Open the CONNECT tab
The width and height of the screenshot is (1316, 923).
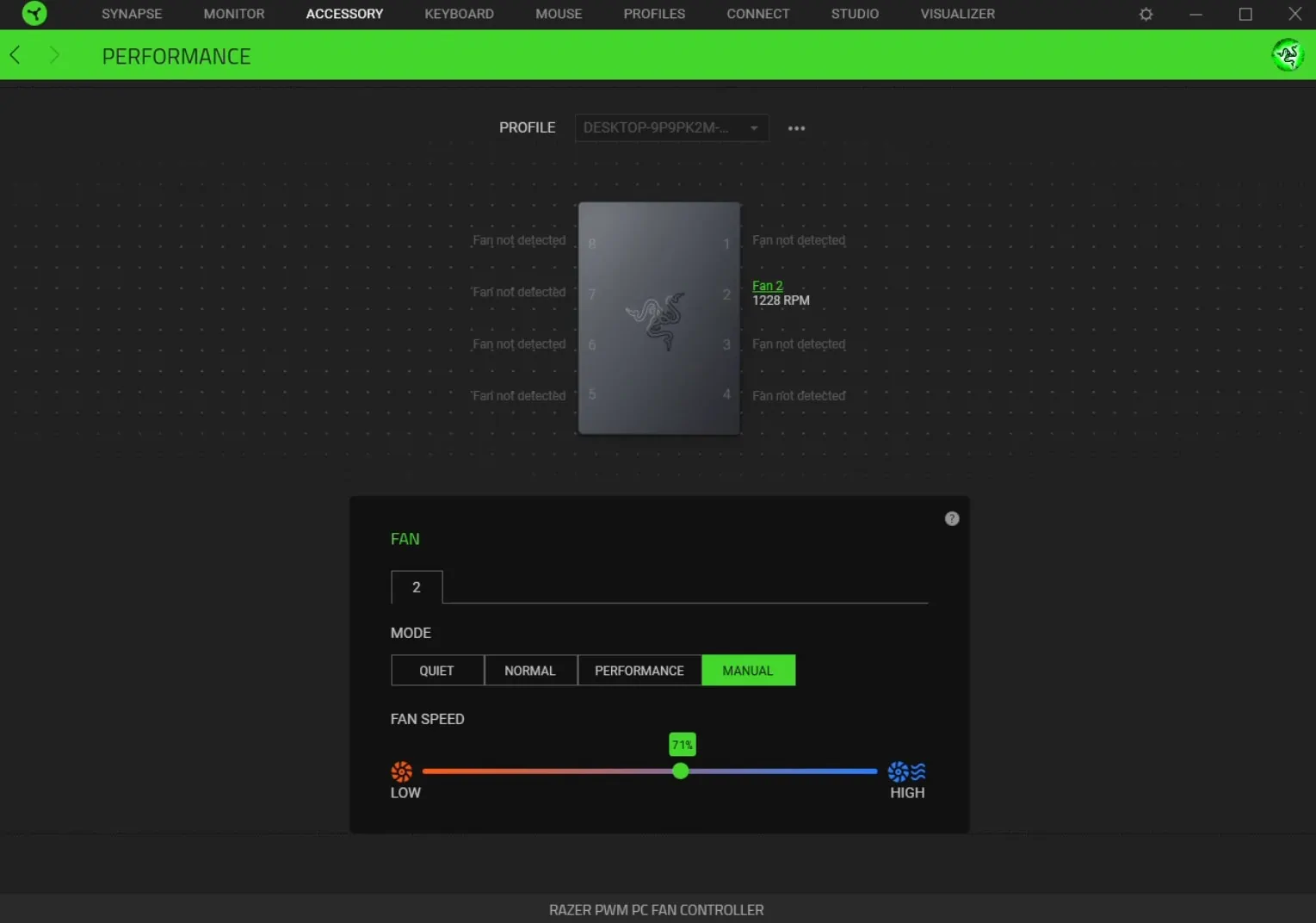coord(757,14)
